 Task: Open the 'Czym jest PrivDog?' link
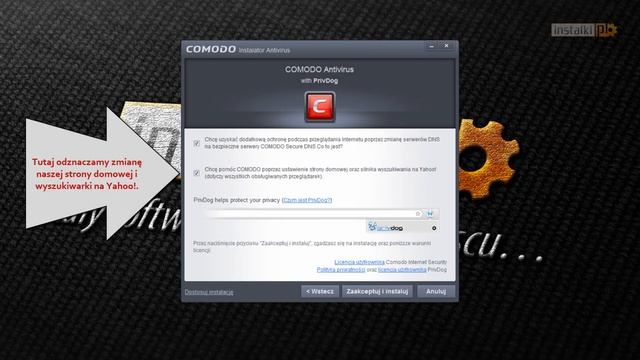coord(307,200)
